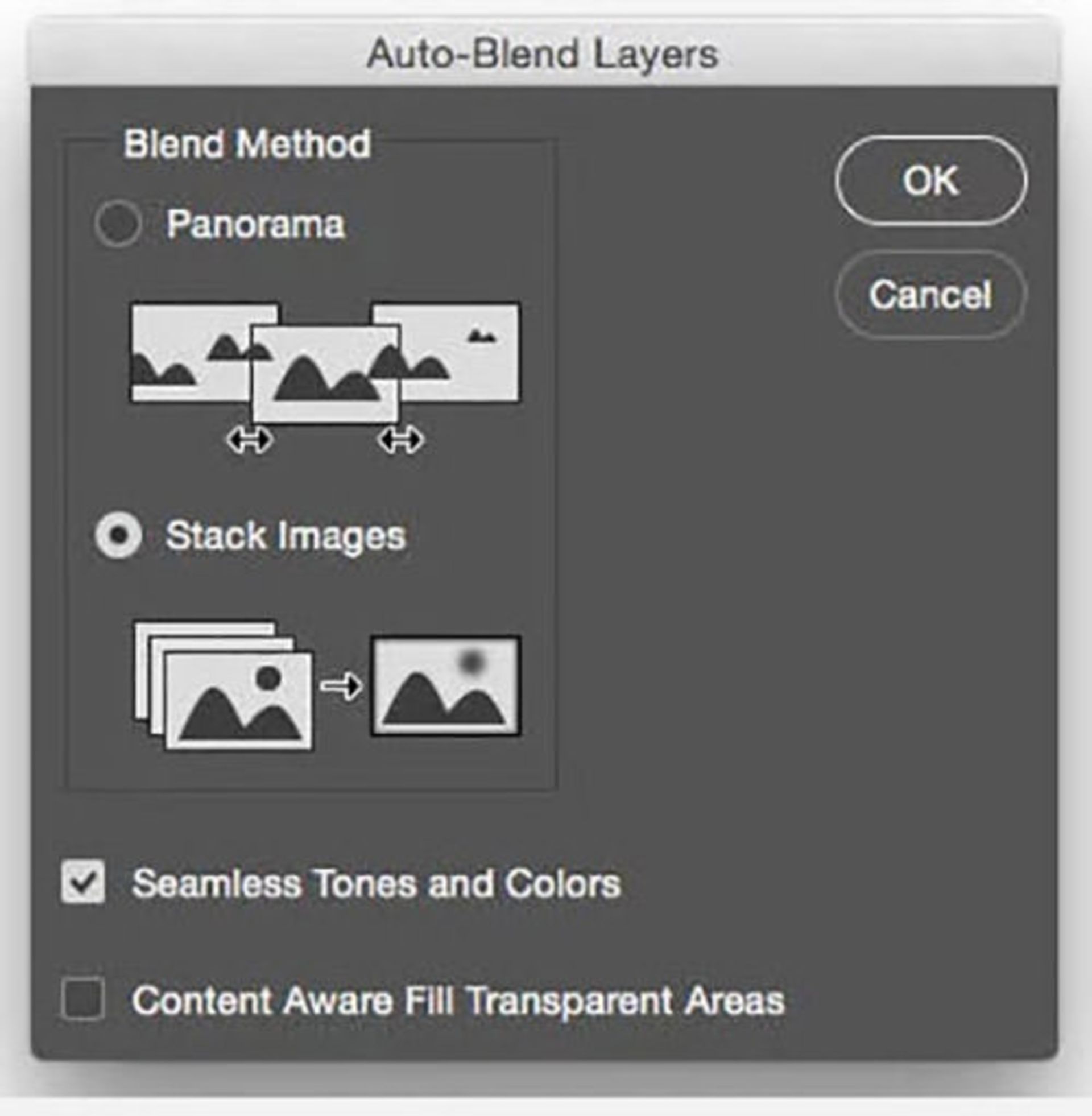1092x1116 pixels.
Task: Enable the Content Aware Fill Transparent Areas checkbox
Action: pyautogui.click(x=83, y=1000)
